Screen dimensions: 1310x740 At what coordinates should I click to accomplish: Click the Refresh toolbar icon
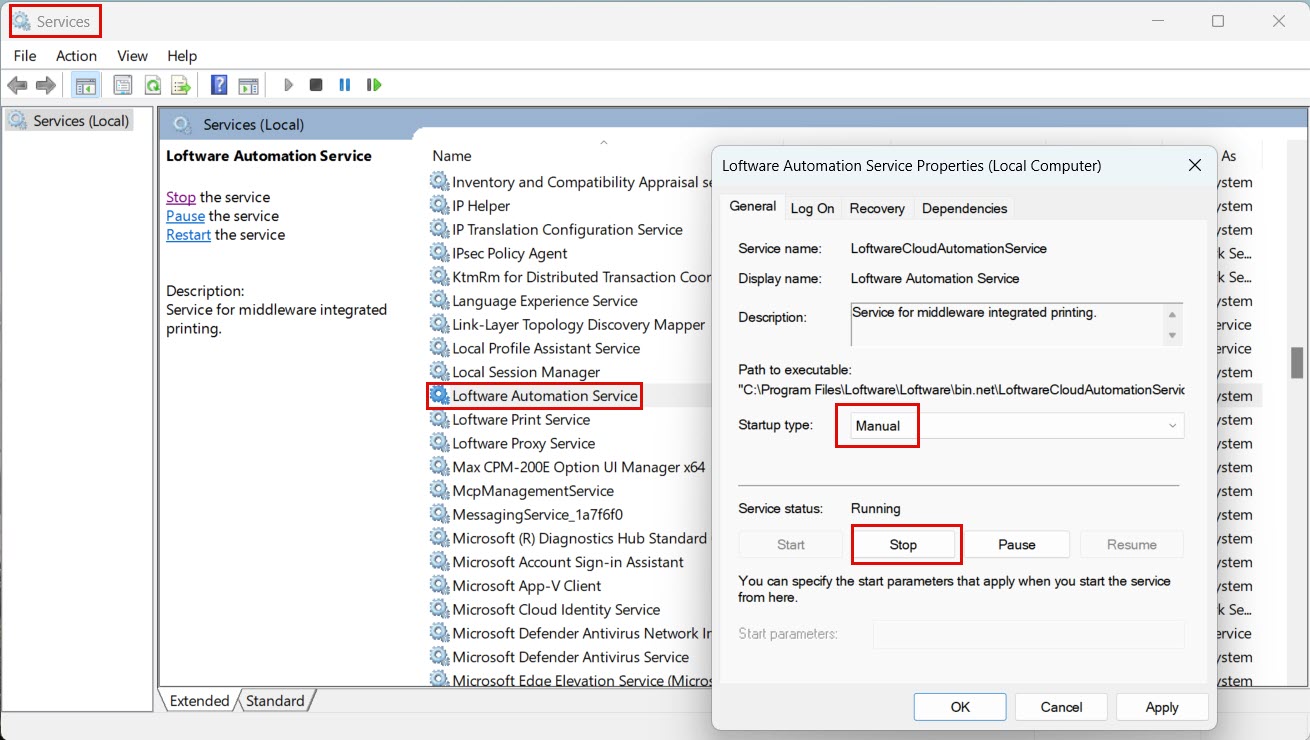pyautogui.click(x=152, y=85)
